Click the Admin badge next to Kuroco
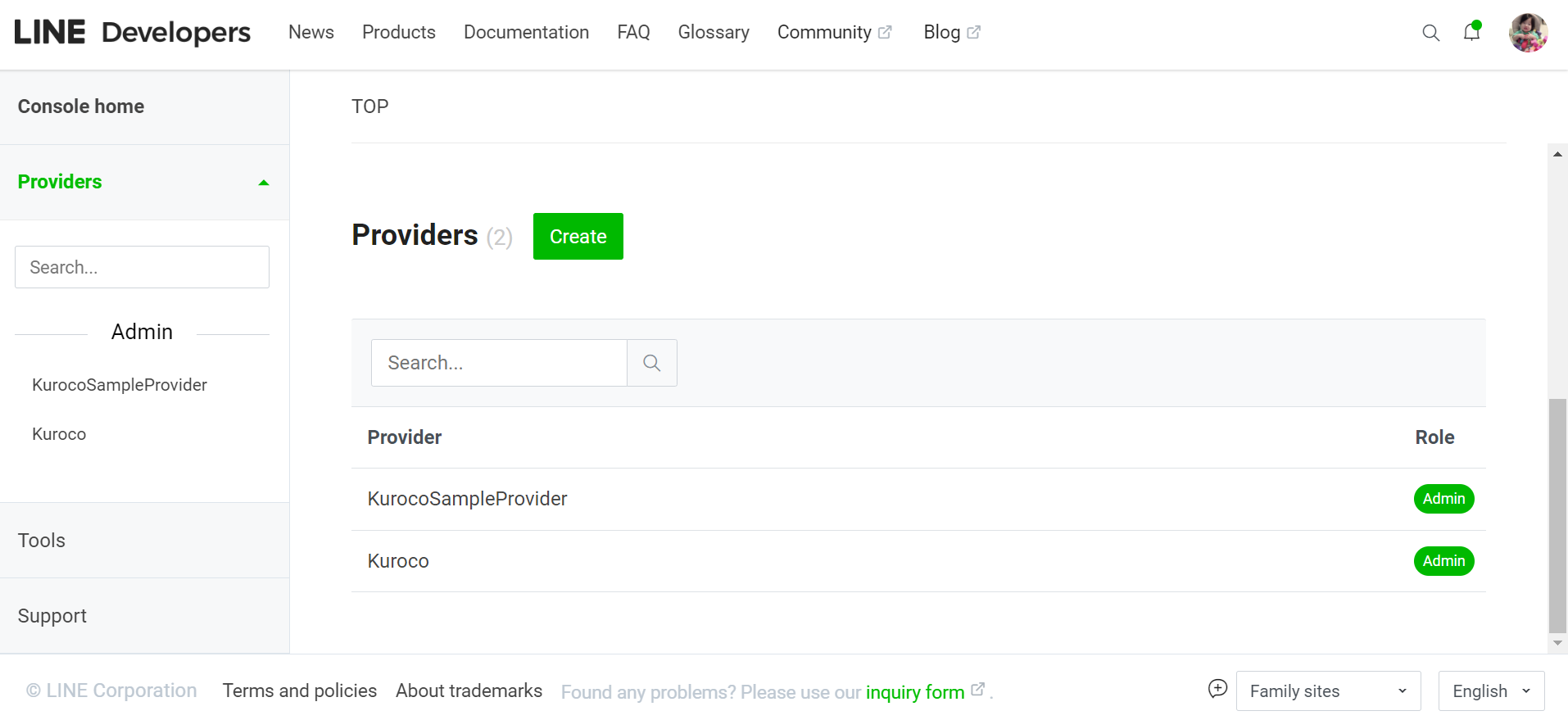 [1443, 560]
